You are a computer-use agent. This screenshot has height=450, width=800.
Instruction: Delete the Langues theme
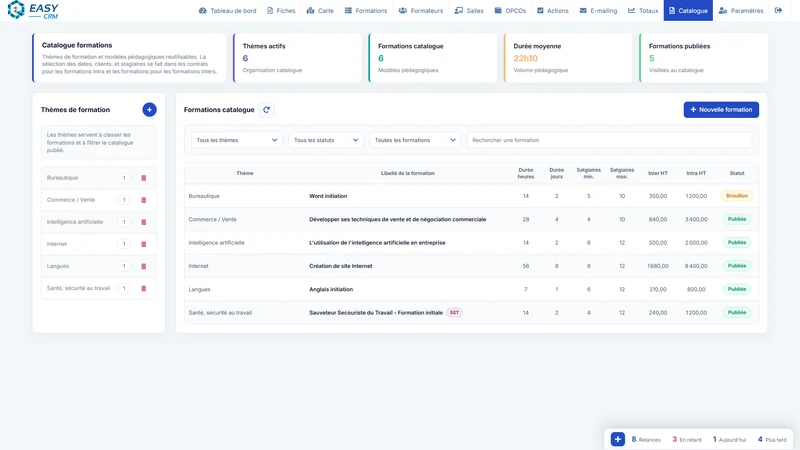point(143,266)
